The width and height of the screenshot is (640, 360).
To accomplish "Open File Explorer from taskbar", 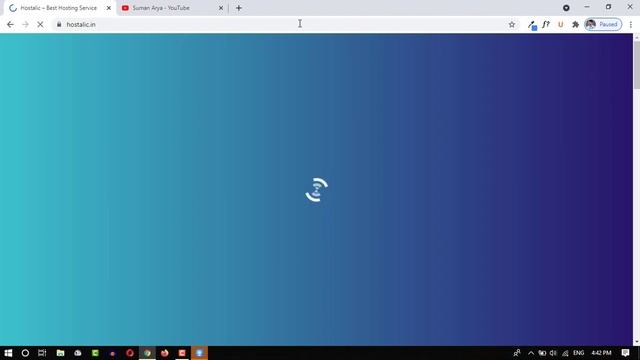I will click(x=60, y=353).
